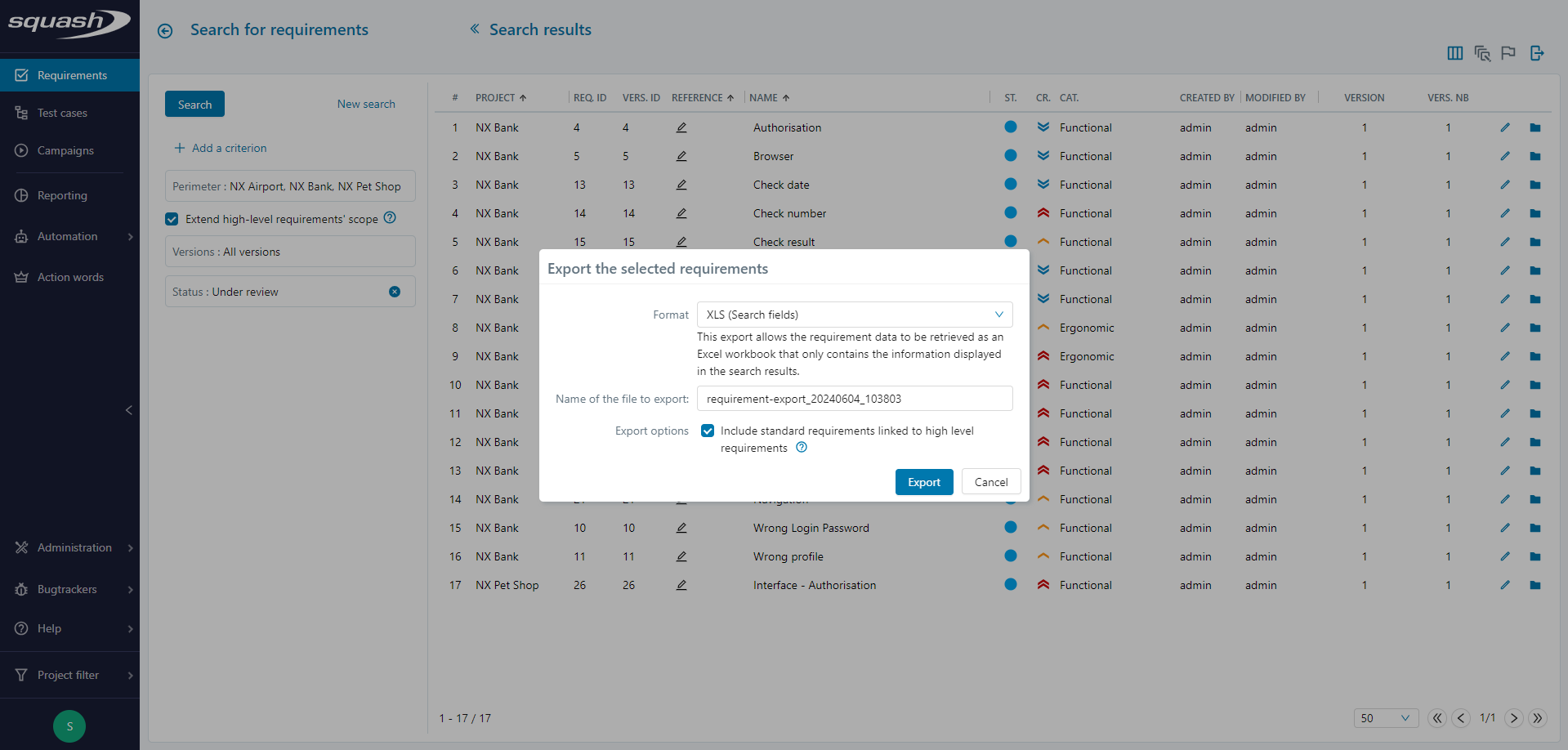Click the Export button
This screenshot has width=1568, height=750.
[923, 482]
